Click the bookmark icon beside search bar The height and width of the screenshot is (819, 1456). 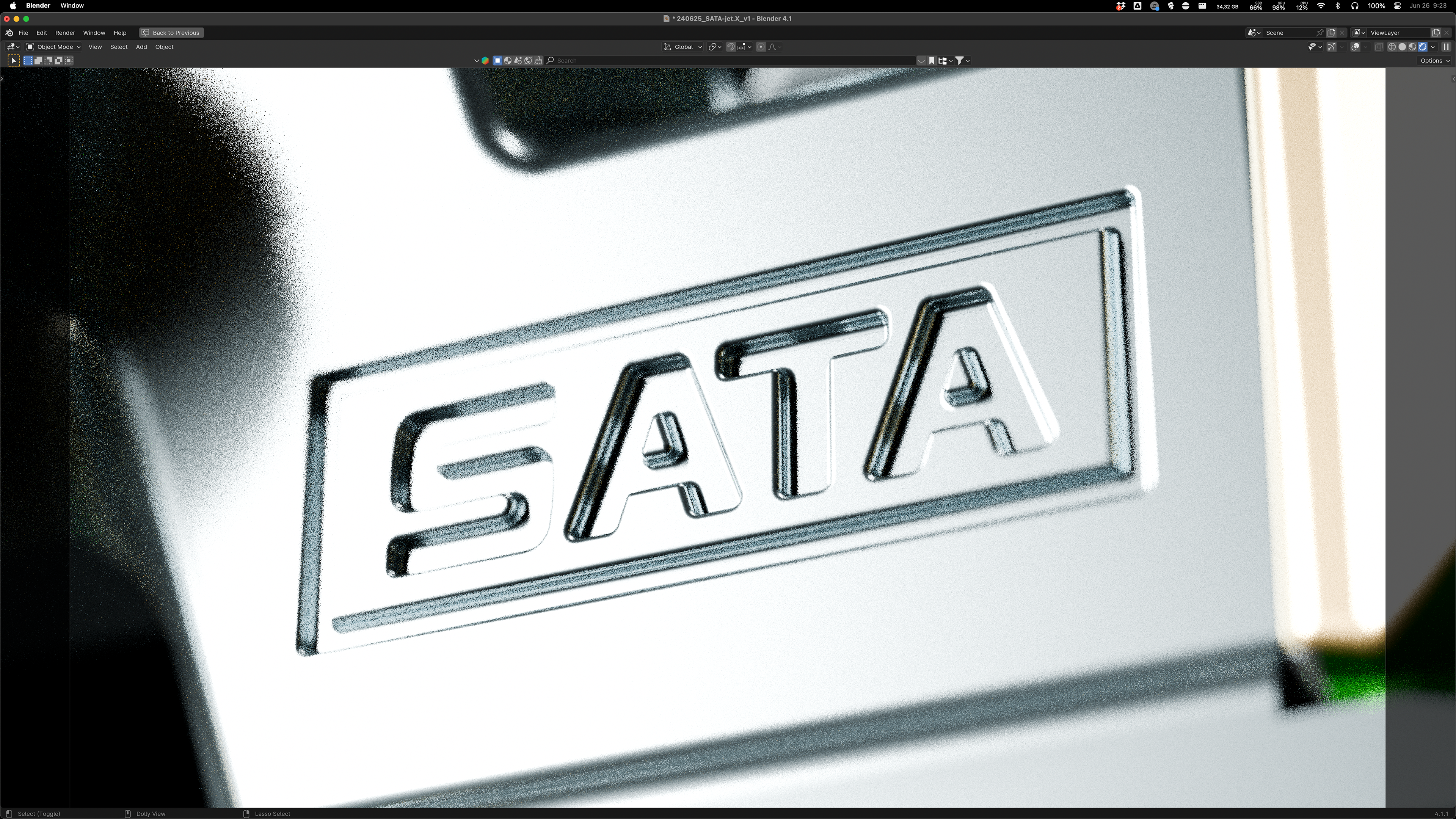[932, 61]
